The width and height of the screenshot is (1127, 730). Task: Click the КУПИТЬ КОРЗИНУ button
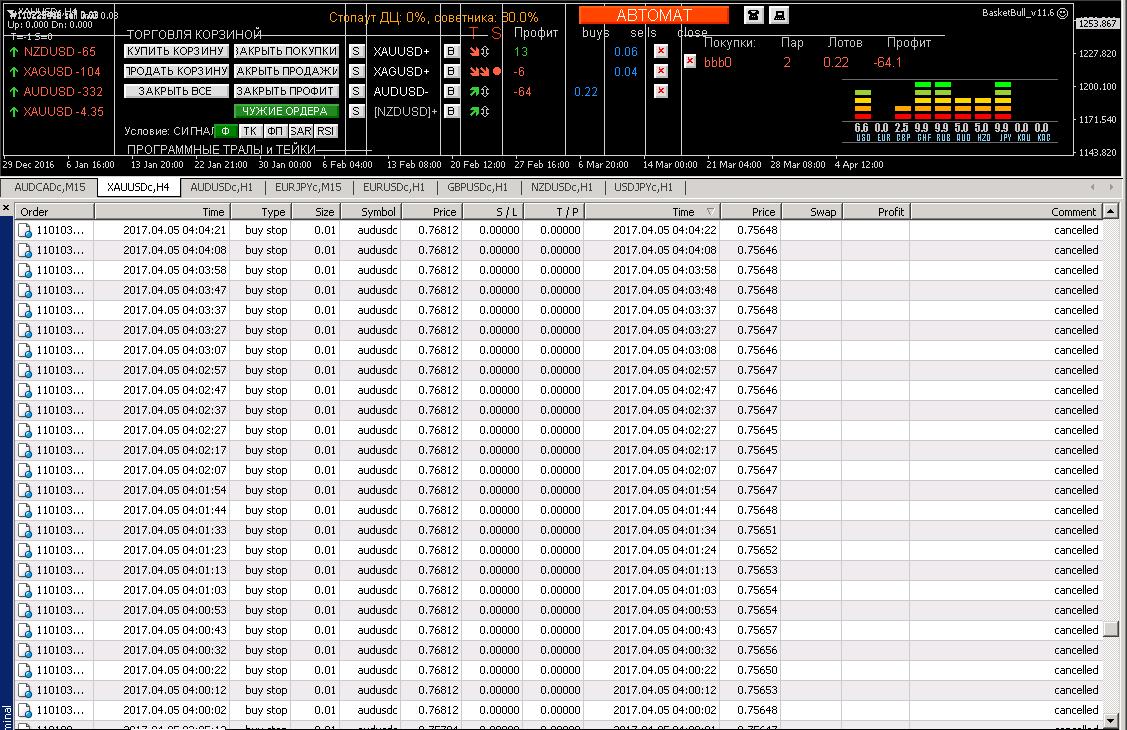(176, 51)
